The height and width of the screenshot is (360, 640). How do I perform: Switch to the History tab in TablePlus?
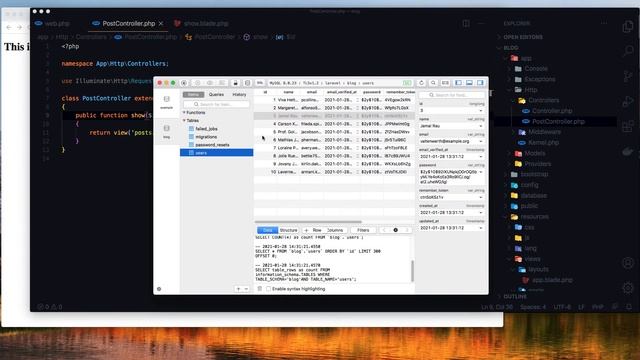tap(239, 94)
